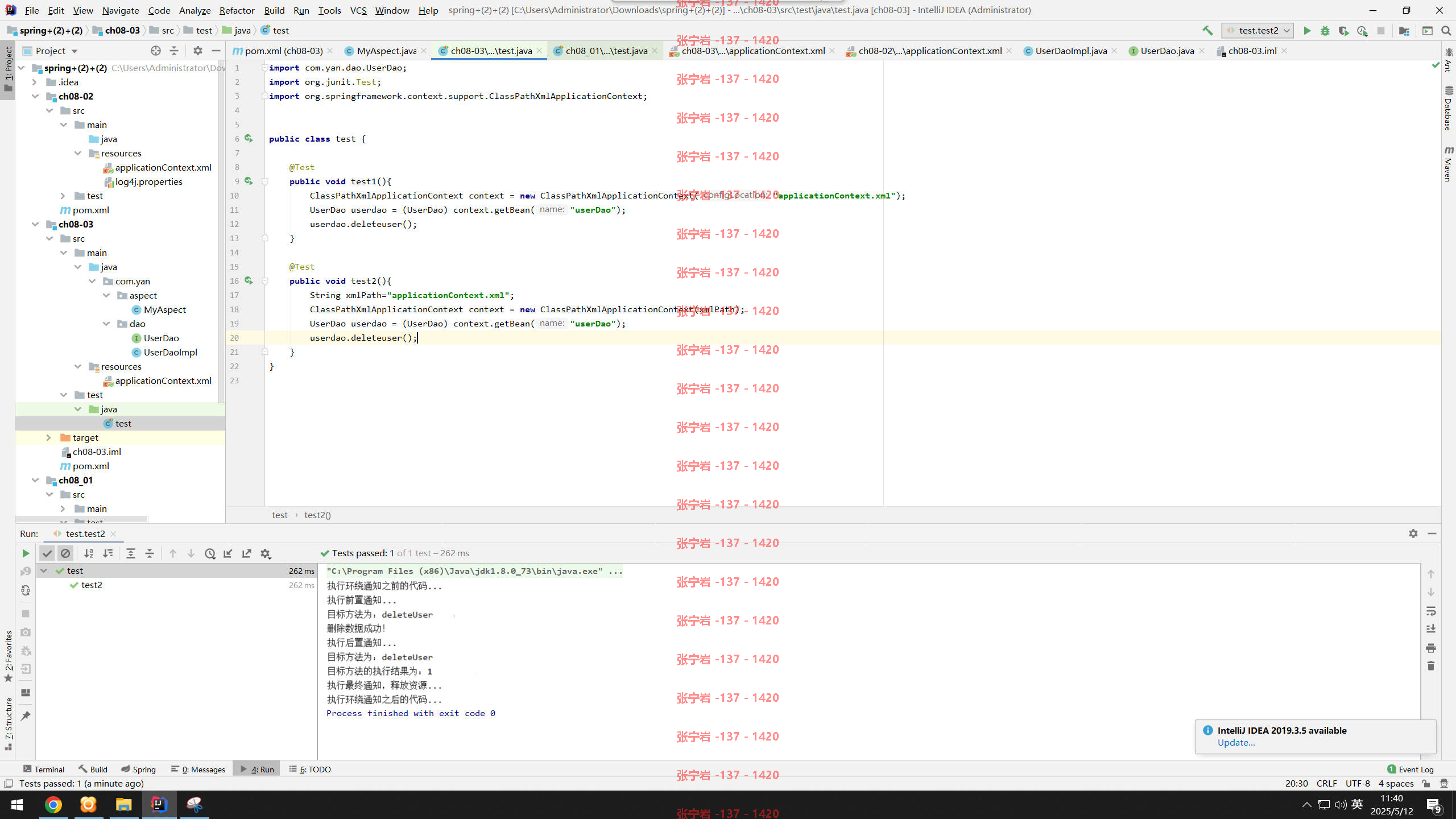Select log4j.properties in project tree

tap(148, 181)
